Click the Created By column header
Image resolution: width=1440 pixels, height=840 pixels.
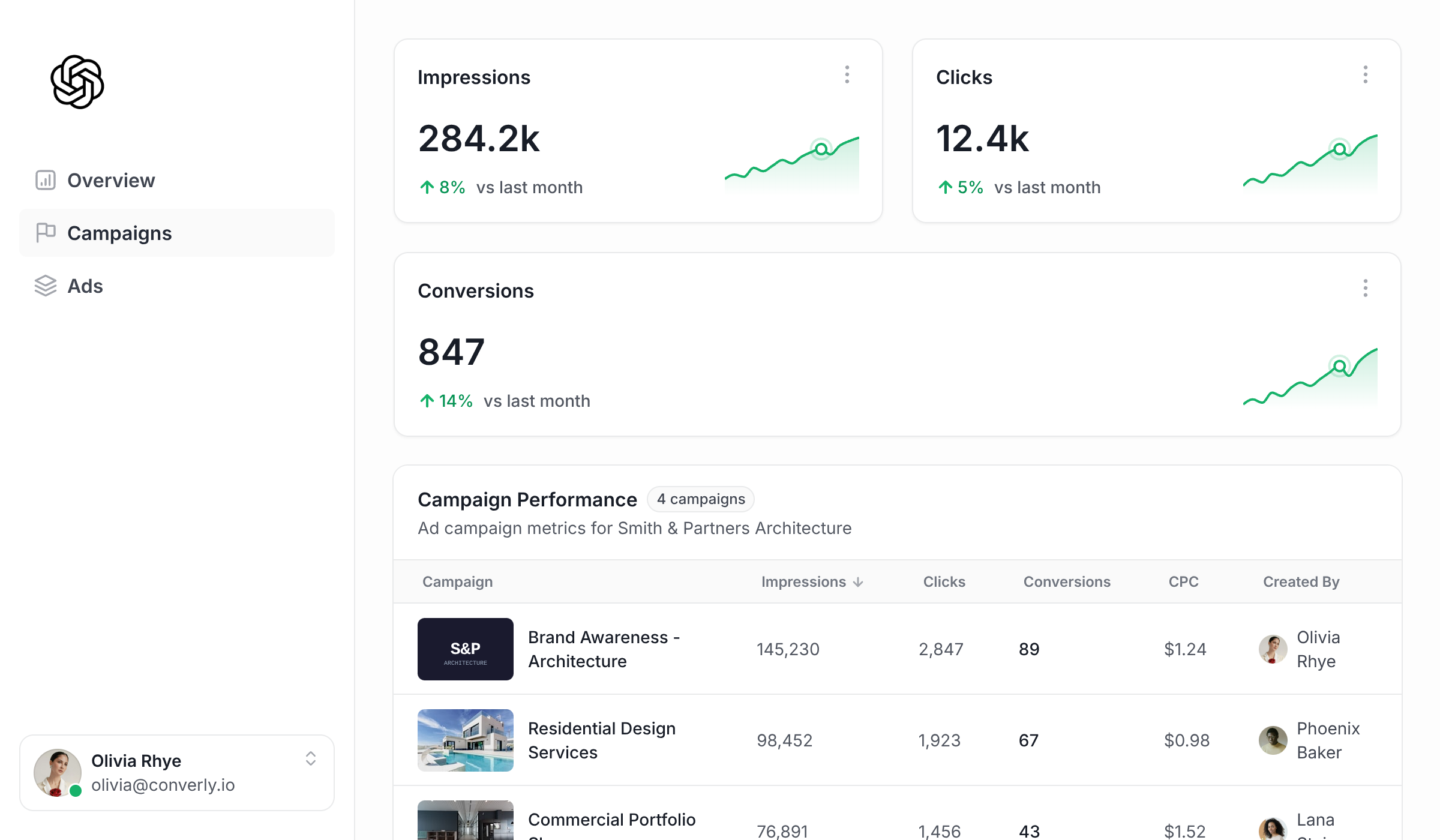tap(1301, 581)
